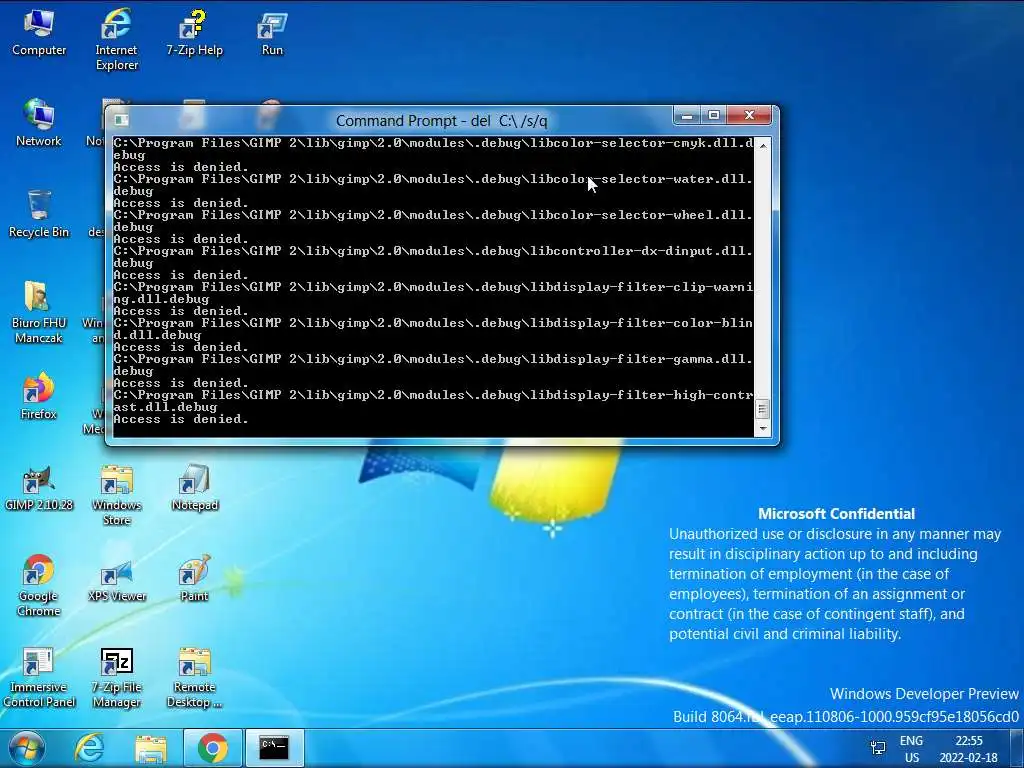Click the 'libdisplay-filter-gamma.dll' path line
The height and width of the screenshot is (768, 1024).
click(433, 359)
